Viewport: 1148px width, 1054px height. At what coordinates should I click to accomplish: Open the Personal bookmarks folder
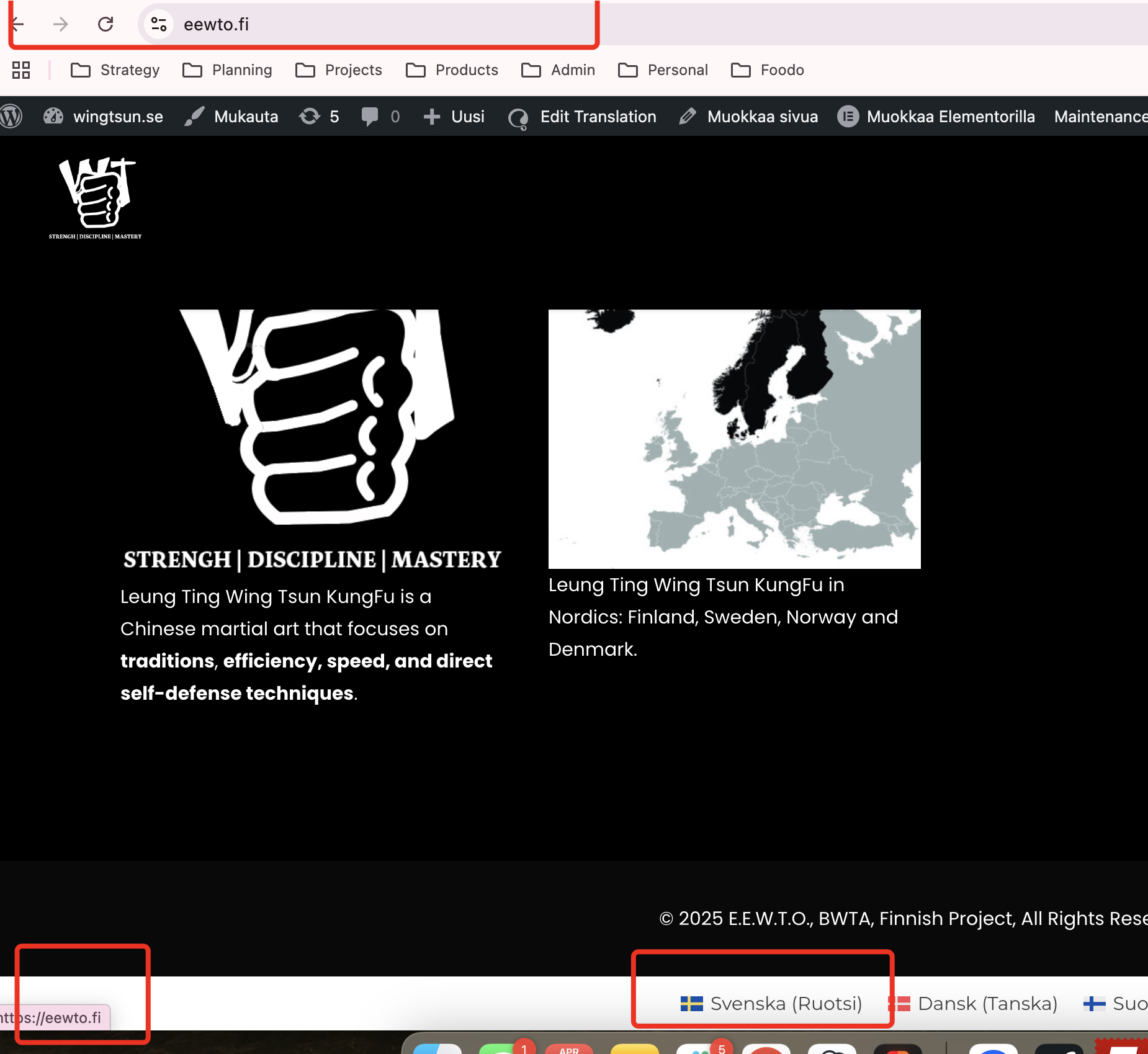[663, 70]
